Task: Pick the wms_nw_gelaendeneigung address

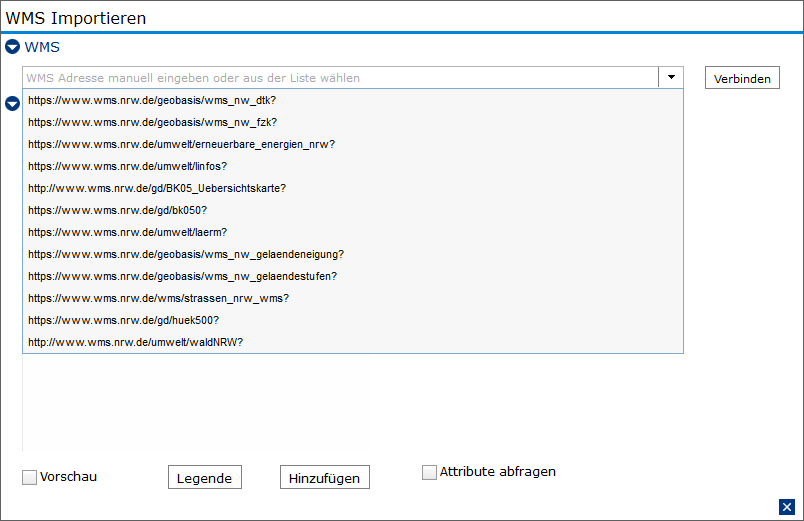Action: [x=353, y=255]
